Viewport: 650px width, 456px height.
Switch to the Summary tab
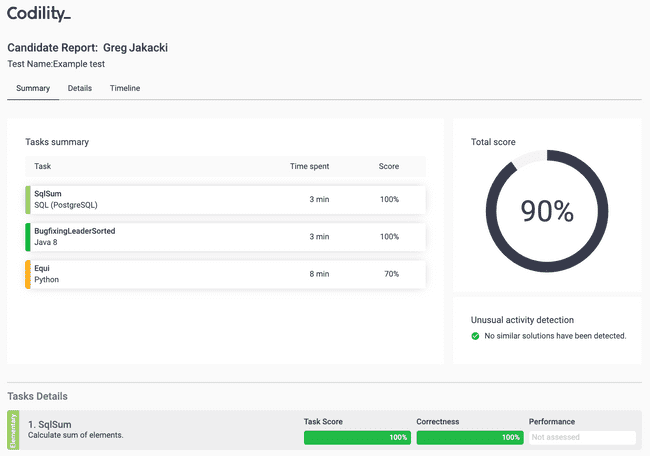click(33, 88)
